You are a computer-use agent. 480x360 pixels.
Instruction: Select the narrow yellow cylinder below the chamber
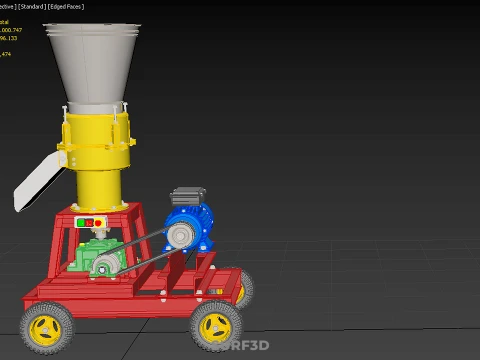pos(99,188)
